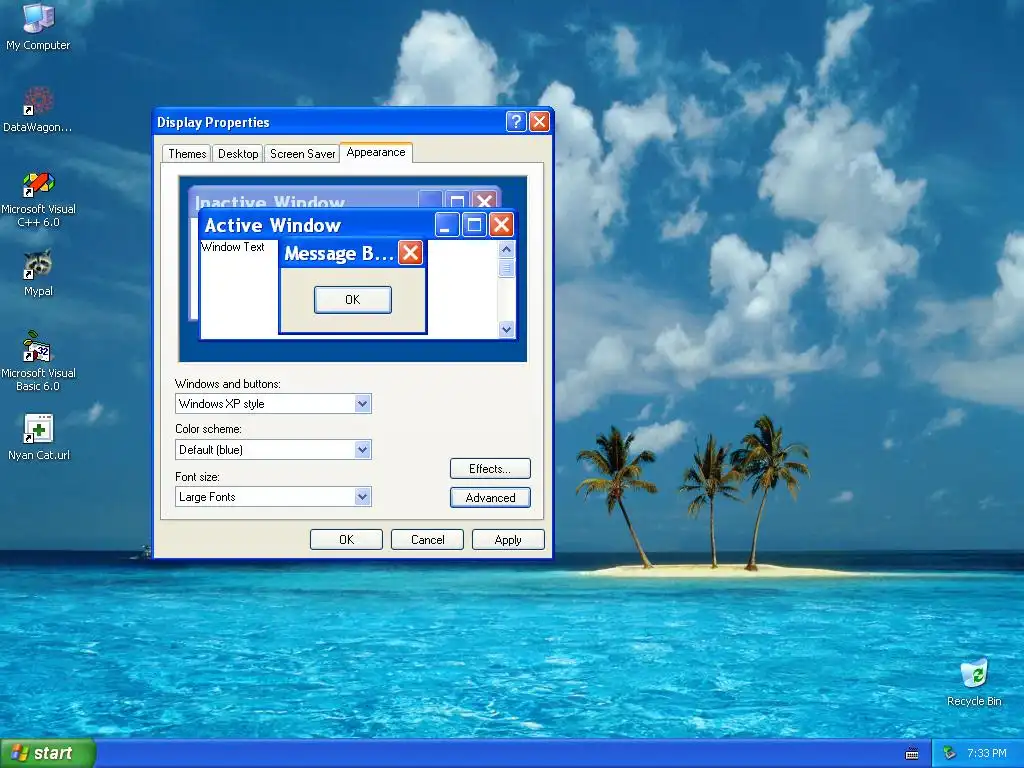1024x768 pixels.
Task: Click the Message Box preview title
Action: click(338, 253)
